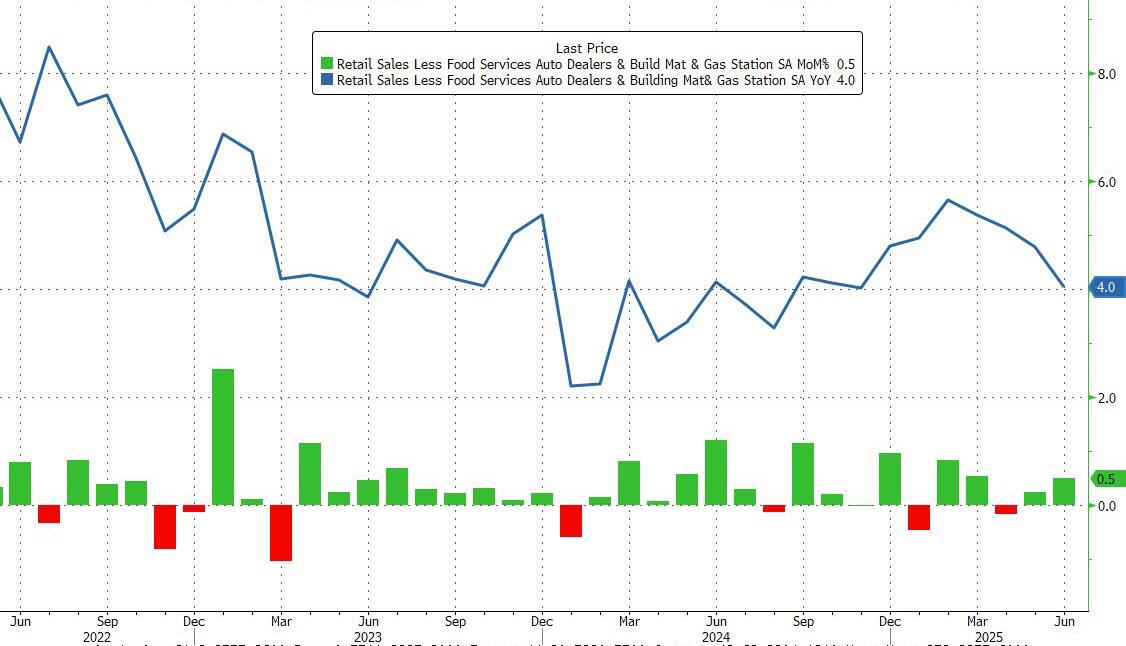The height and width of the screenshot is (646, 1126).
Task: Select the YoY retail sales legend entry
Action: pyautogui.click(x=595, y=80)
